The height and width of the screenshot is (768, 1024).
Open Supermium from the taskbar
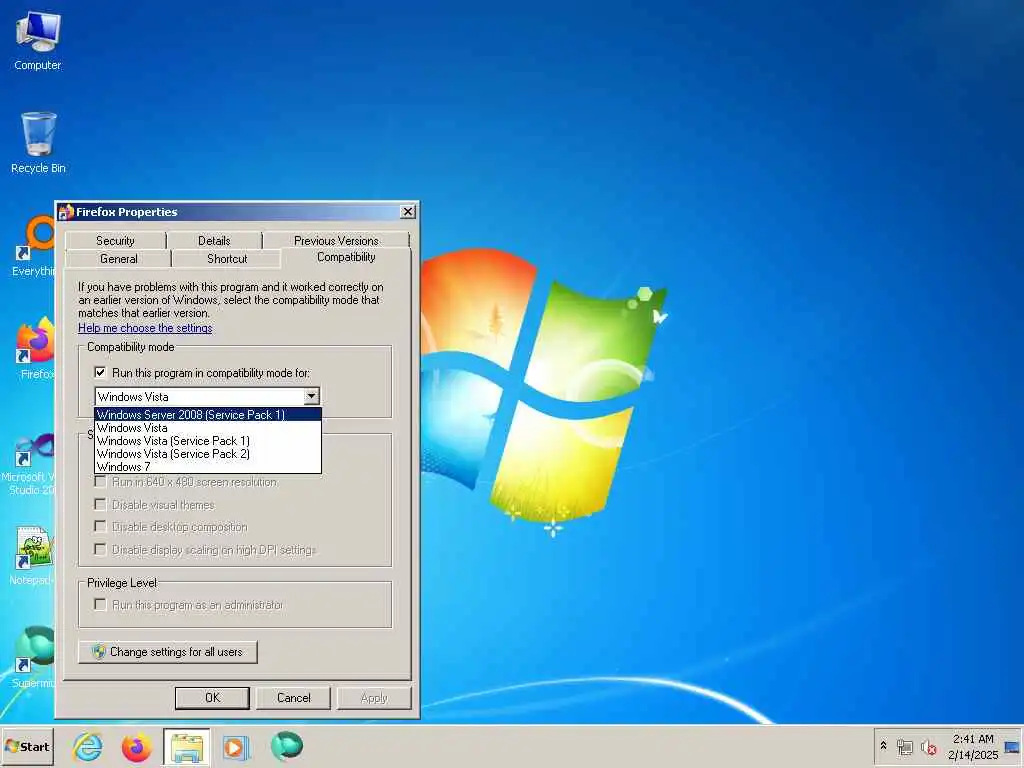(286, 746)
